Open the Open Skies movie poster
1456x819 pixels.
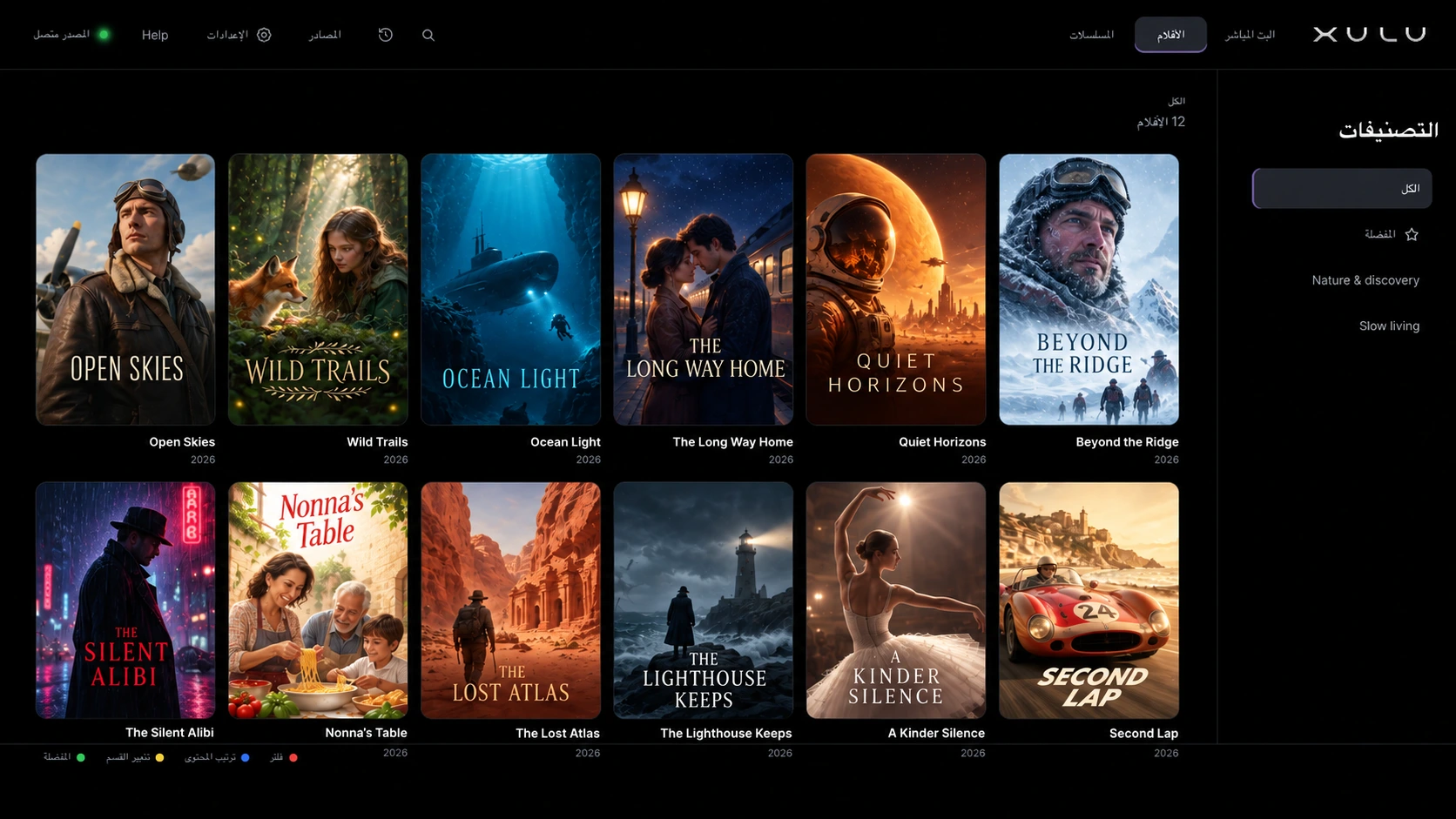(x=125, y=290)
